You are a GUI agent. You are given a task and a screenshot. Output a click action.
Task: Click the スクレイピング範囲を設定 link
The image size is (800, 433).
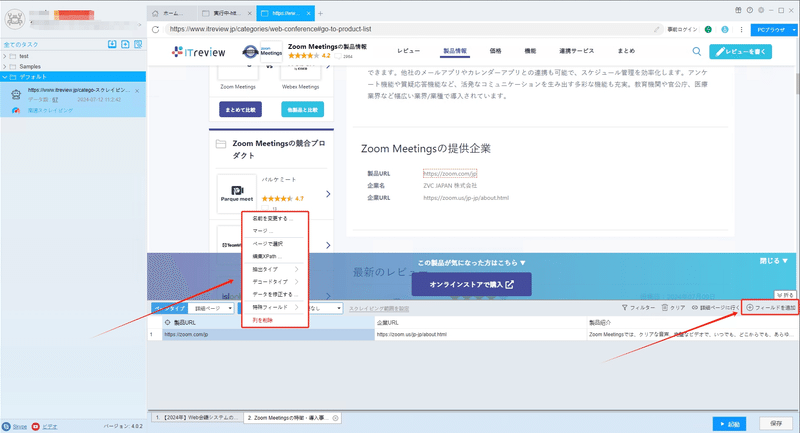pos(379,309)
